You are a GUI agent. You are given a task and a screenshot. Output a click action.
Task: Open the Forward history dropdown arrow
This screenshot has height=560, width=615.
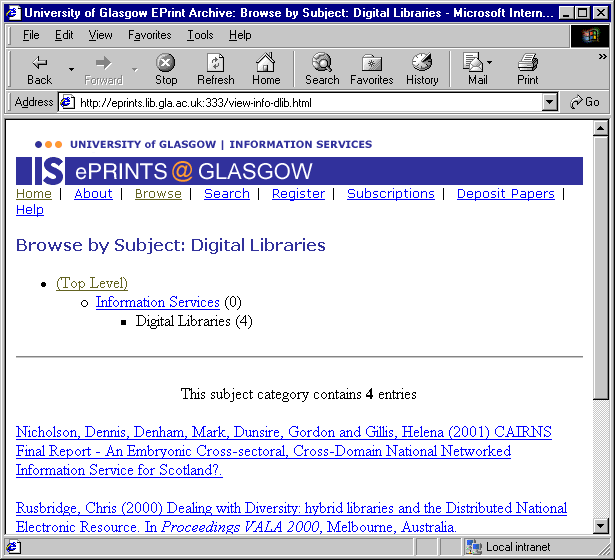click(x=135, y=69)
